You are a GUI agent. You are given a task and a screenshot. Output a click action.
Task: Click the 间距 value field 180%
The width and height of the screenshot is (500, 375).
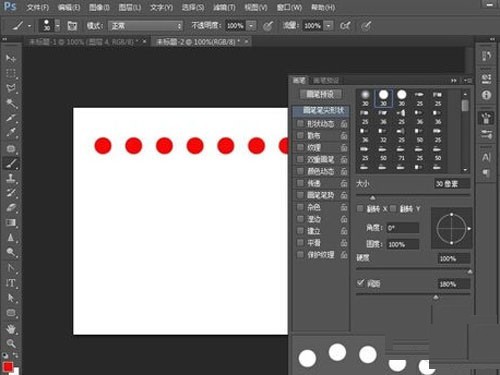click(x=454, y=284)
